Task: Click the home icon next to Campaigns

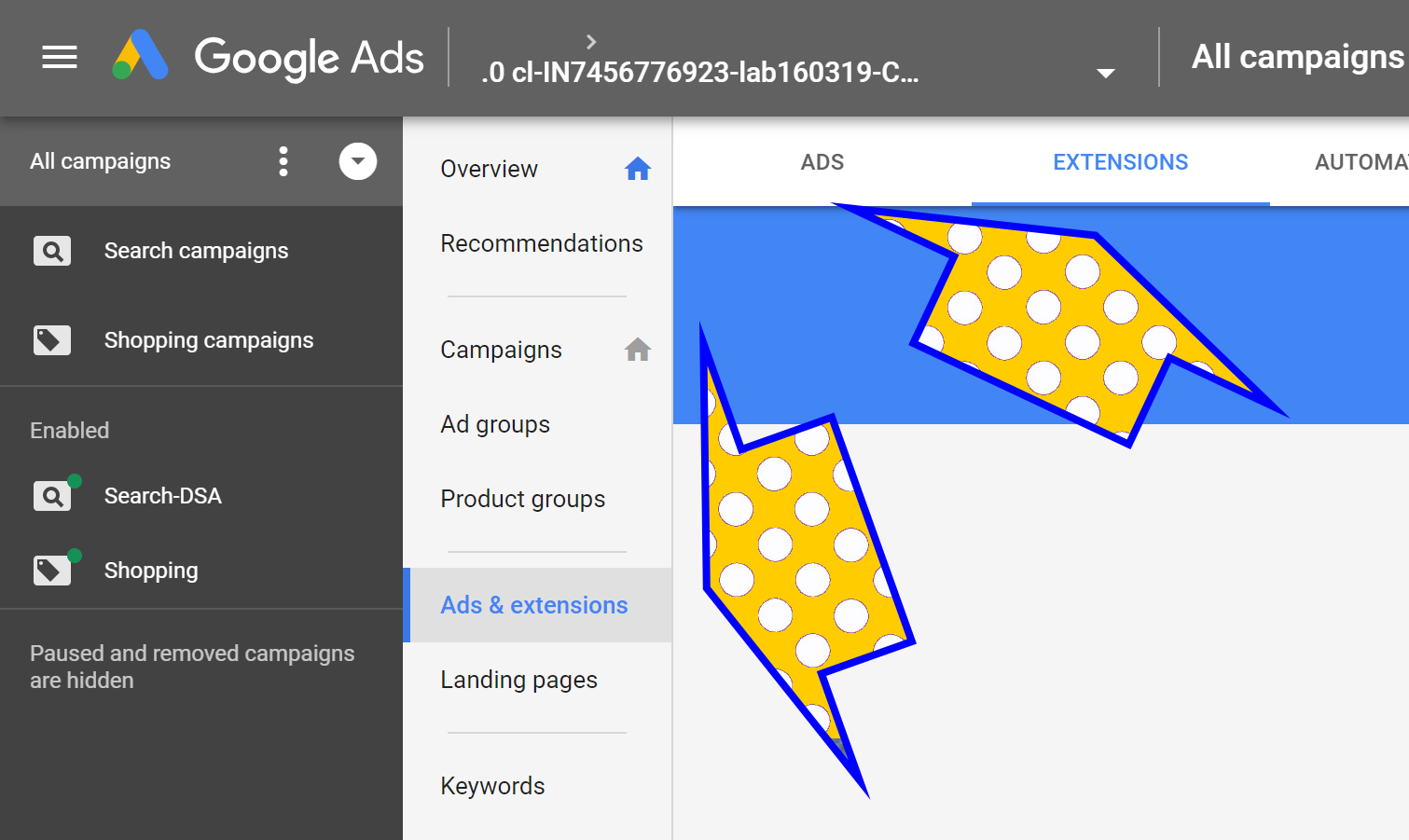Action: point(638,349)
